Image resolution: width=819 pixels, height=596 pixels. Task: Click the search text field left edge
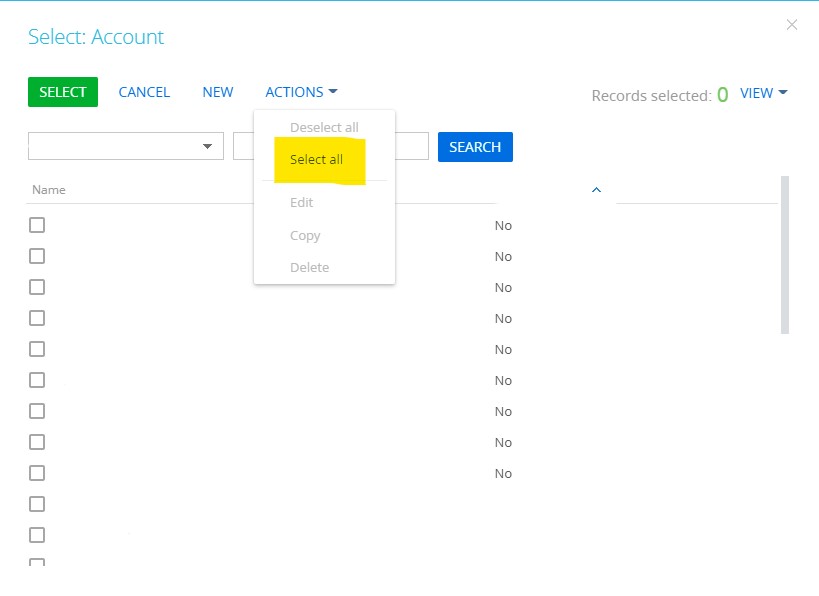[x=243, y=146]
